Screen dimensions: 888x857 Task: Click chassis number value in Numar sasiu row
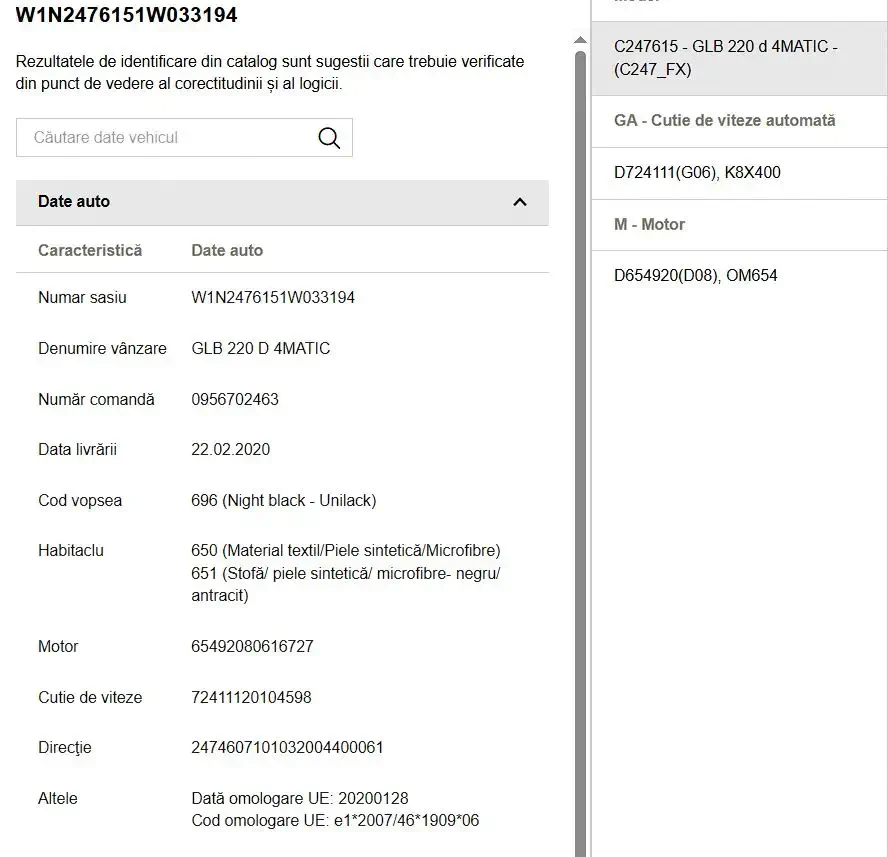point(273,297)
